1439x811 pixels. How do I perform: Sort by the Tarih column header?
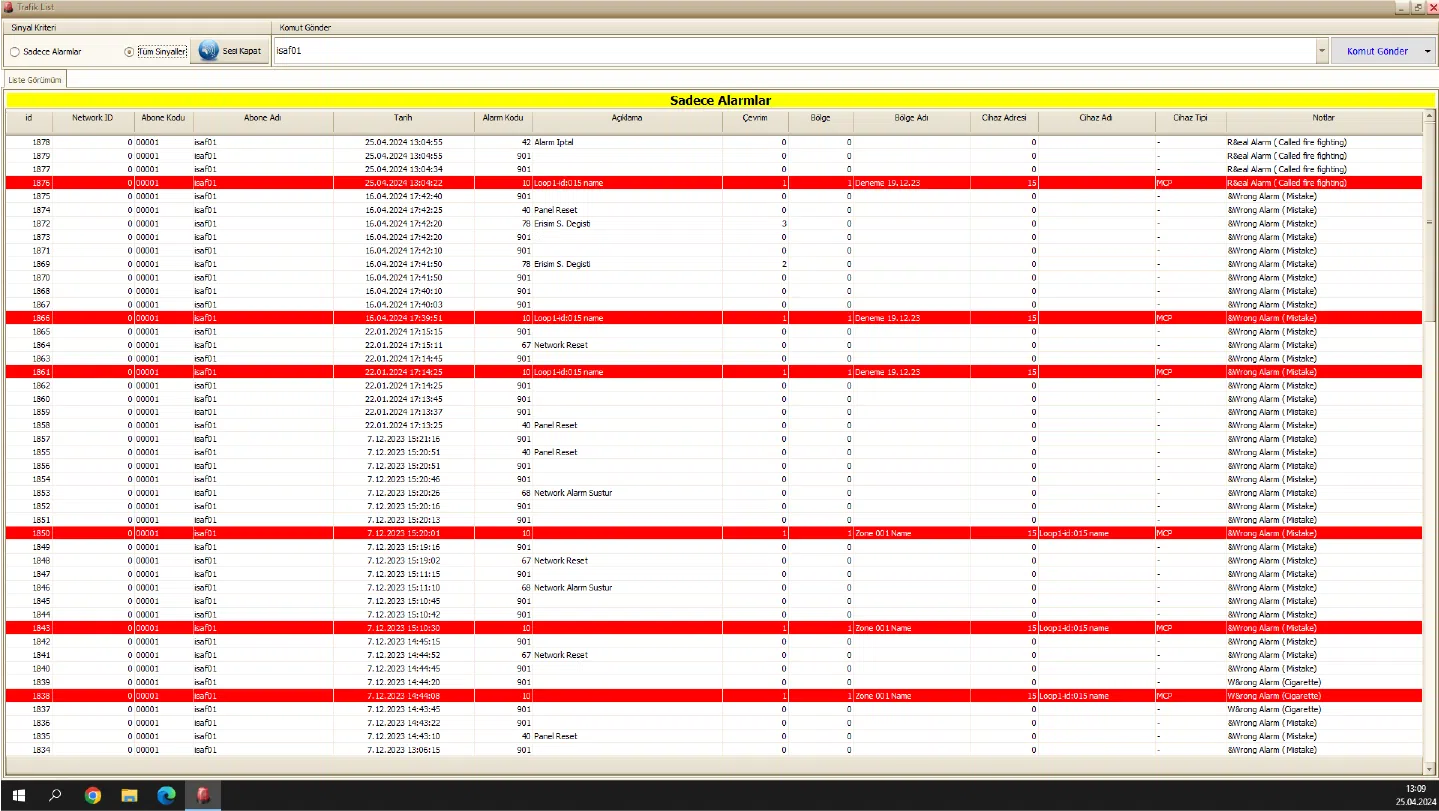pyautogui.click(x=403, y=118)
